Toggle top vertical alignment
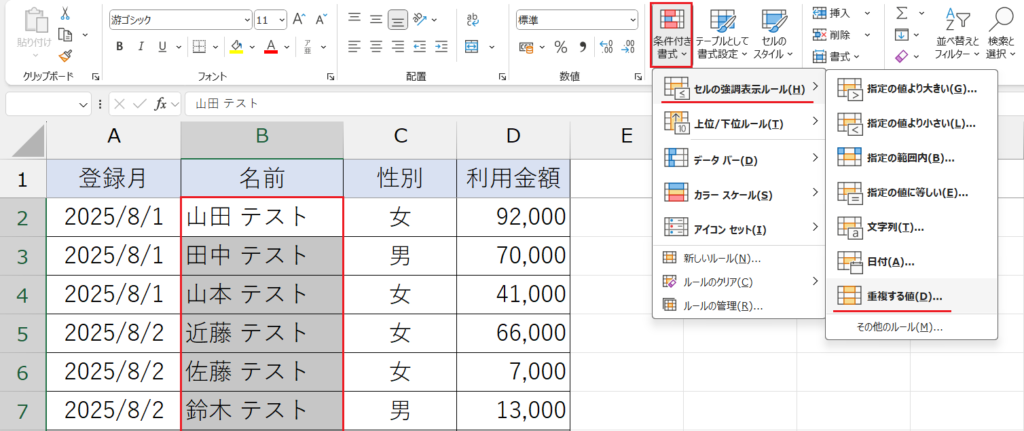 click(x=354, y=20)
